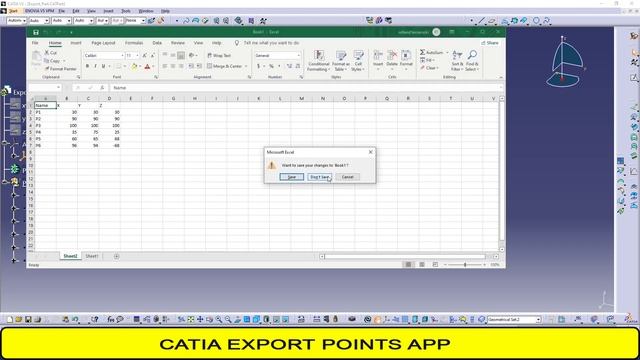640x360 pixels.
Task: Click the CATIA Save disk icon
Action: coord(28,320)
